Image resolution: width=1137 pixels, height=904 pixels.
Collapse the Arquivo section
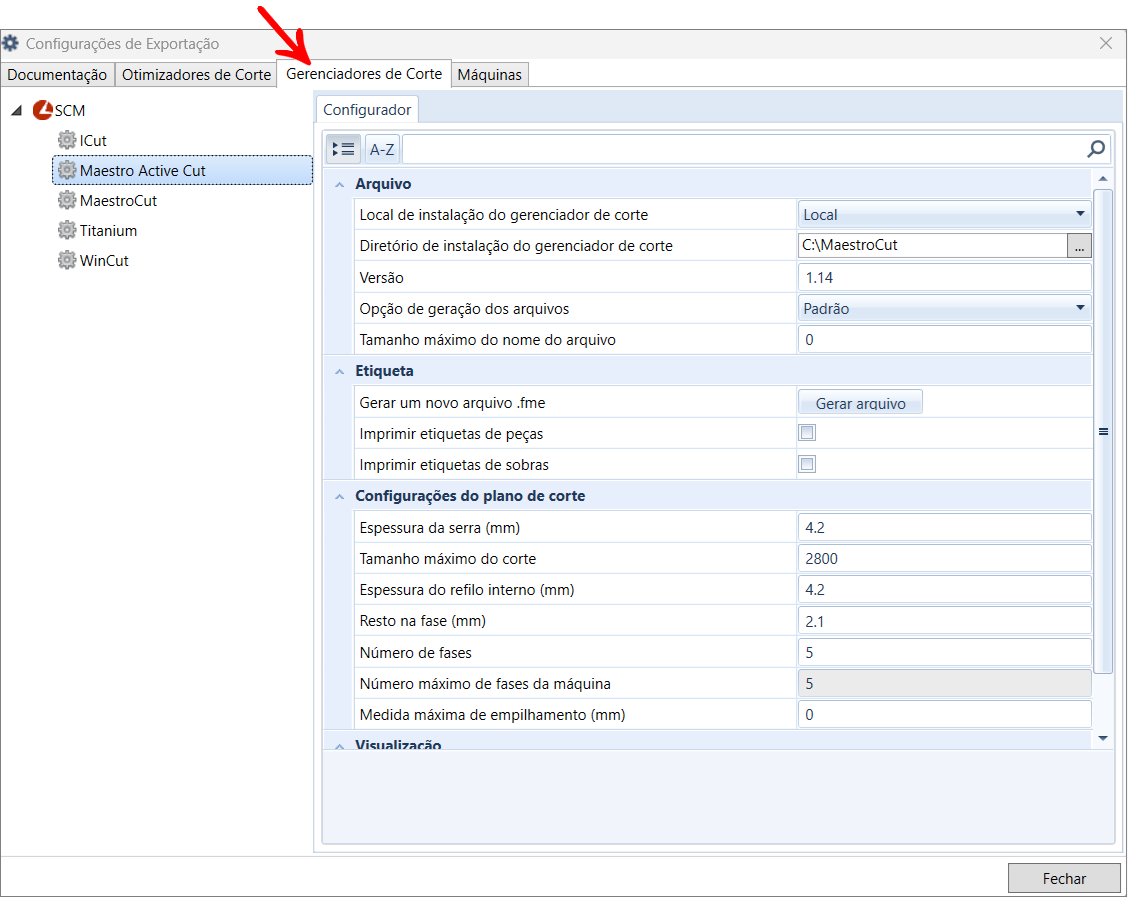(x=339, y=185)
